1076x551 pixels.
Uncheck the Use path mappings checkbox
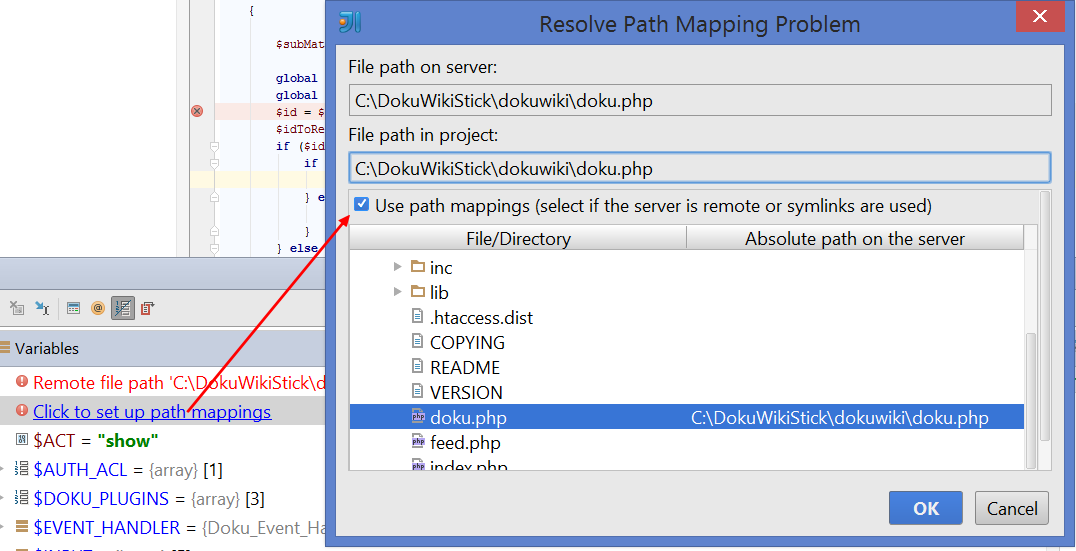362,205
